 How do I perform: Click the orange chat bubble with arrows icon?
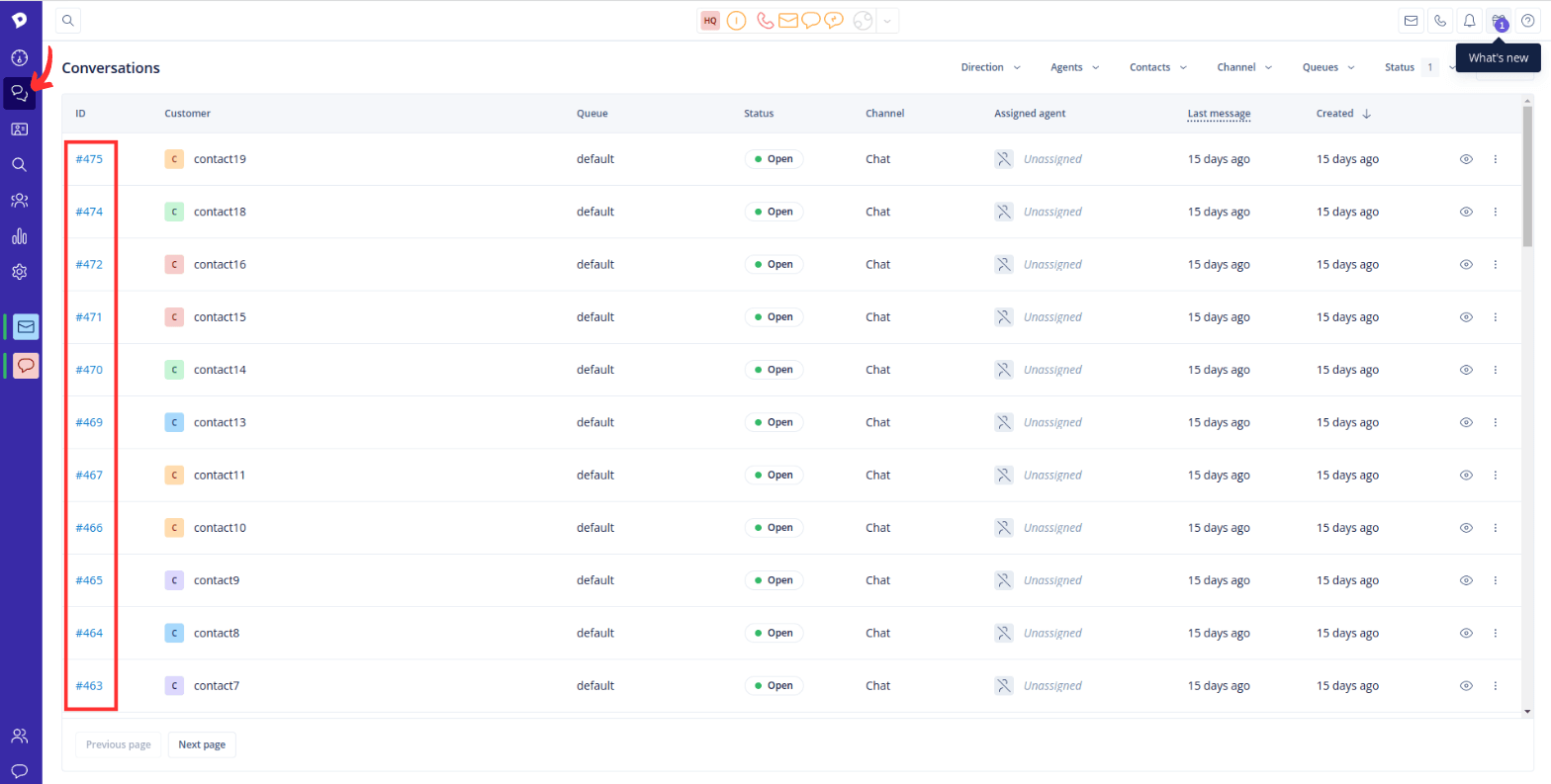click(x=836, y=20)
